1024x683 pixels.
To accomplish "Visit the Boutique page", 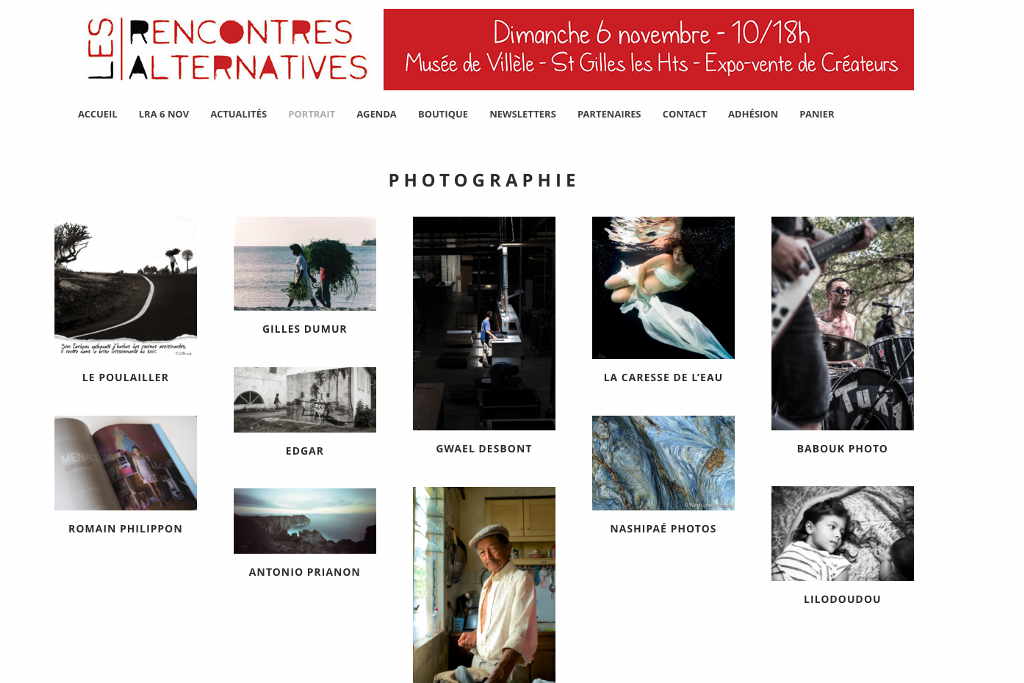I will [x=443, y=114].
